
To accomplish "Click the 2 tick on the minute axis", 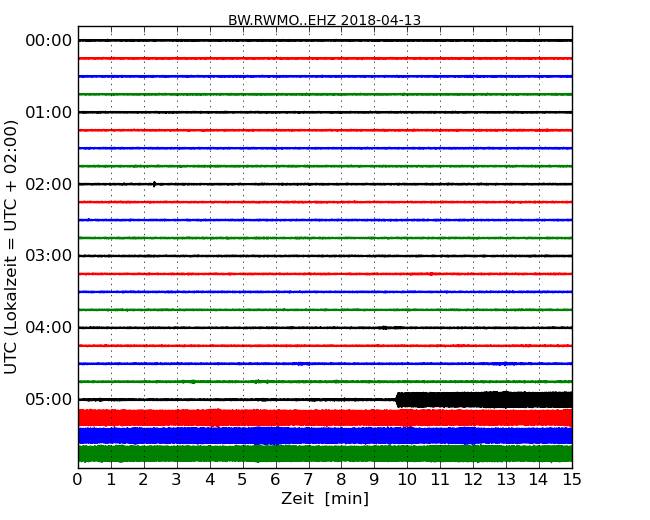I will tap(143, 479).
